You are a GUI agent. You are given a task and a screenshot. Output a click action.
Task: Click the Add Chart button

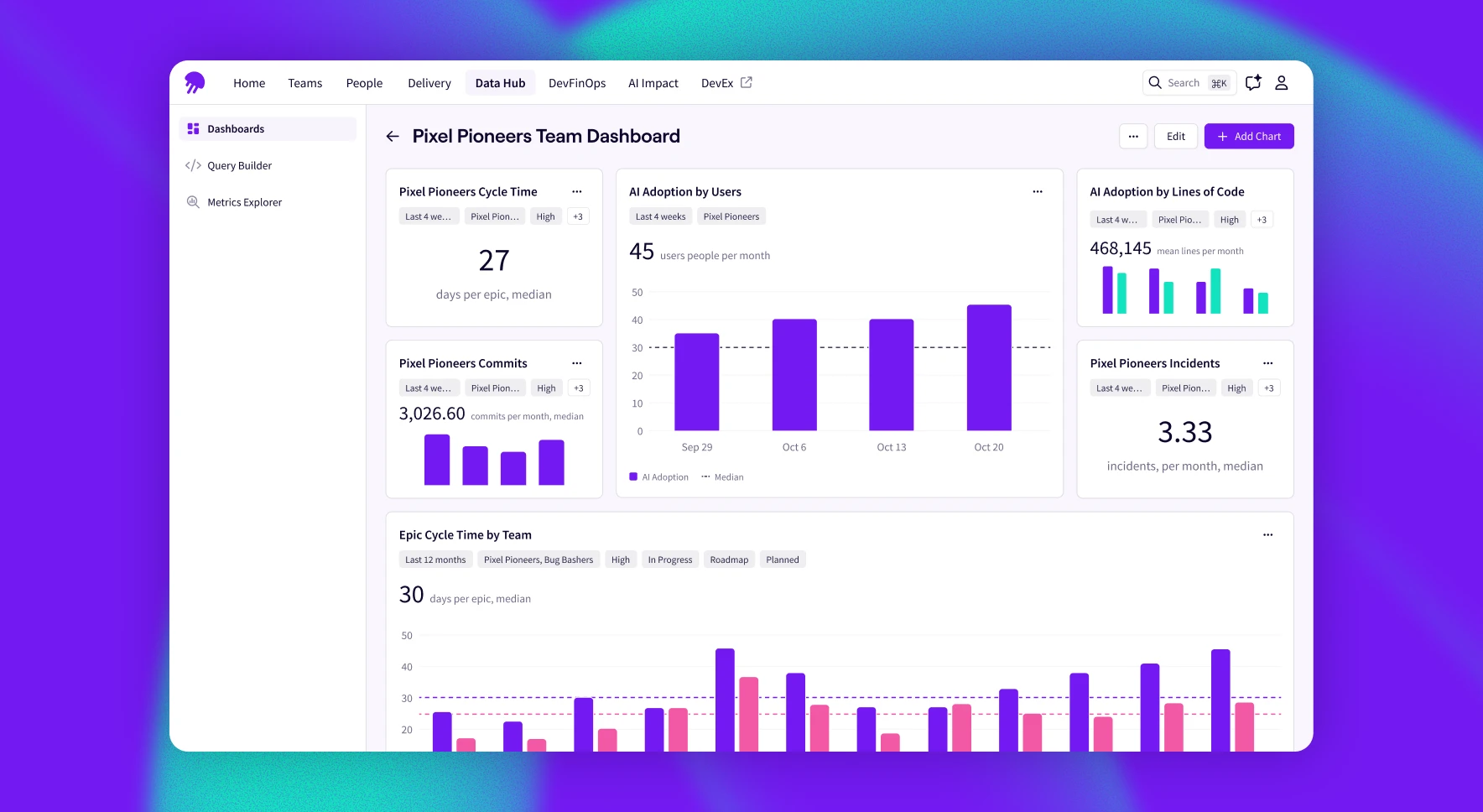[x=1249, y=136]
